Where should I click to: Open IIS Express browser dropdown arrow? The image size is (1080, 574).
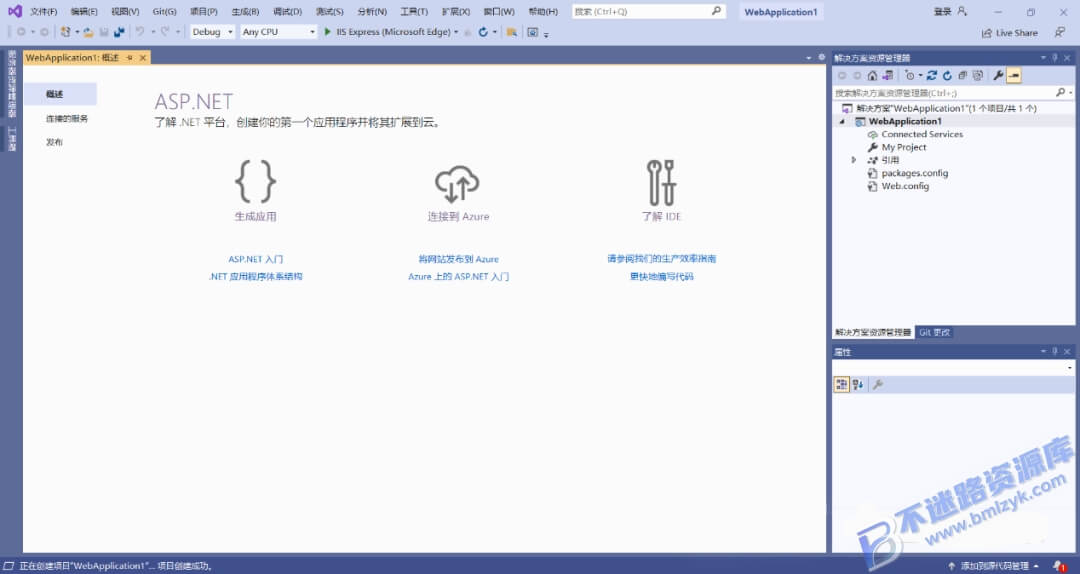pos(456,32)
